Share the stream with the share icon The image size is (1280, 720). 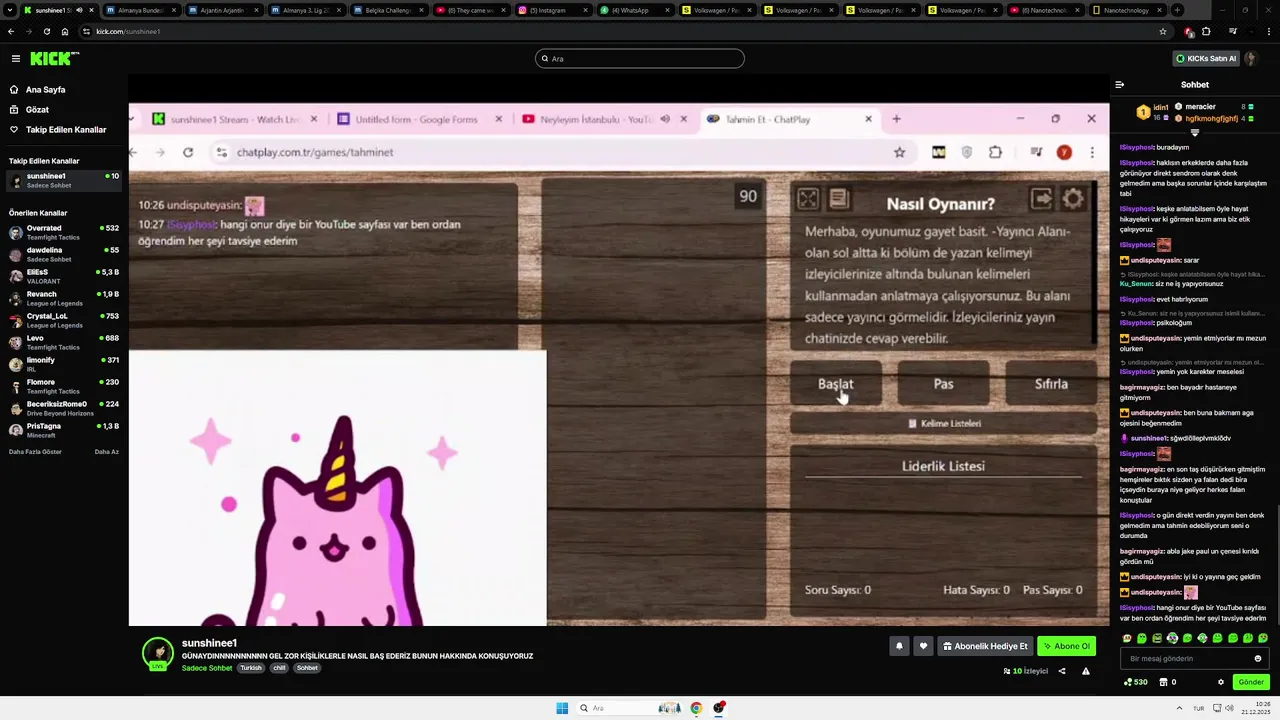coord(1062,671)
